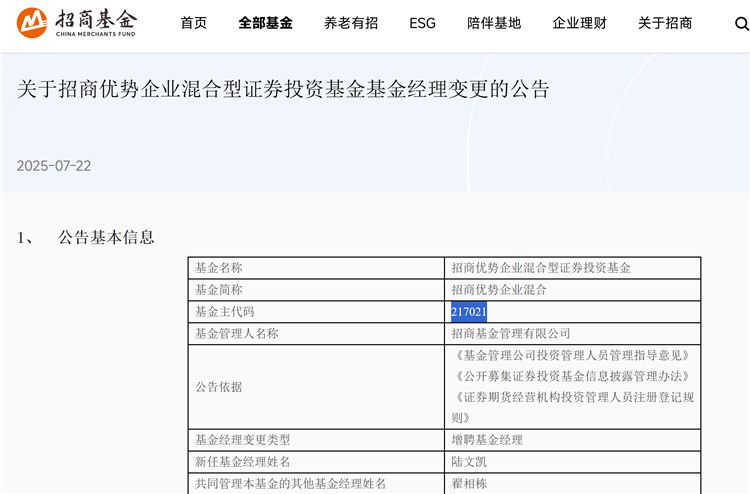Image resolution: width=750 pixels, height=494 pixels.
Task: Go to the 首页 menu item
Action: pyautogui.click(x=194, y=23)
